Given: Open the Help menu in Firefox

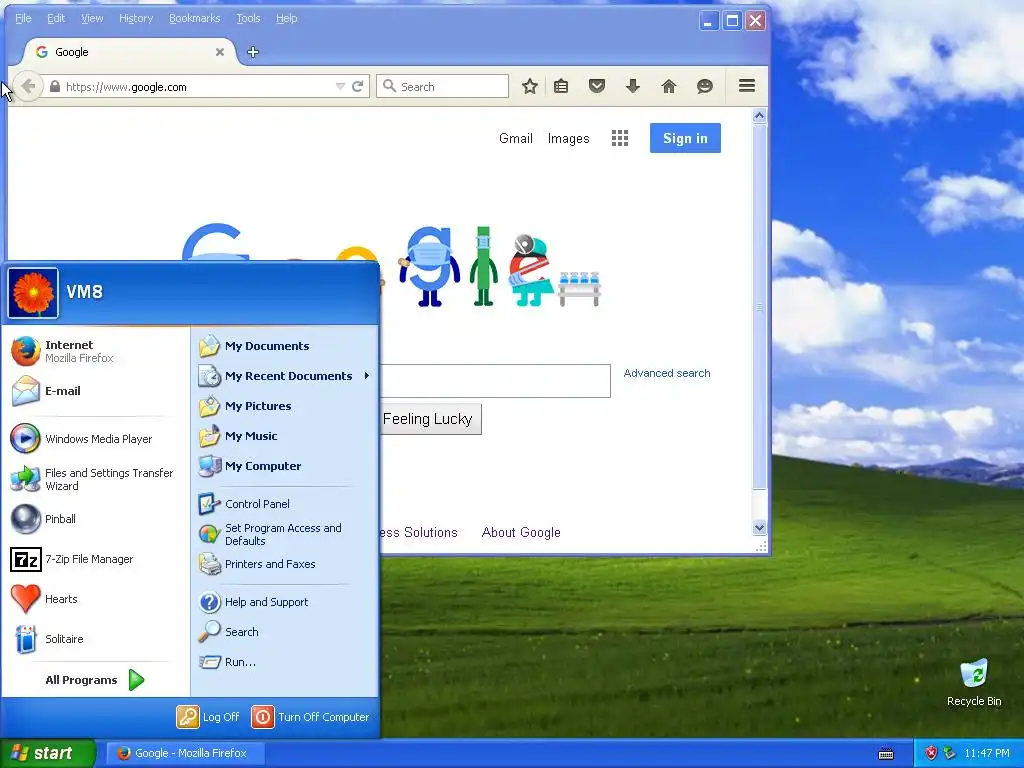Looking at the screenshot, I should click(287, 18).
